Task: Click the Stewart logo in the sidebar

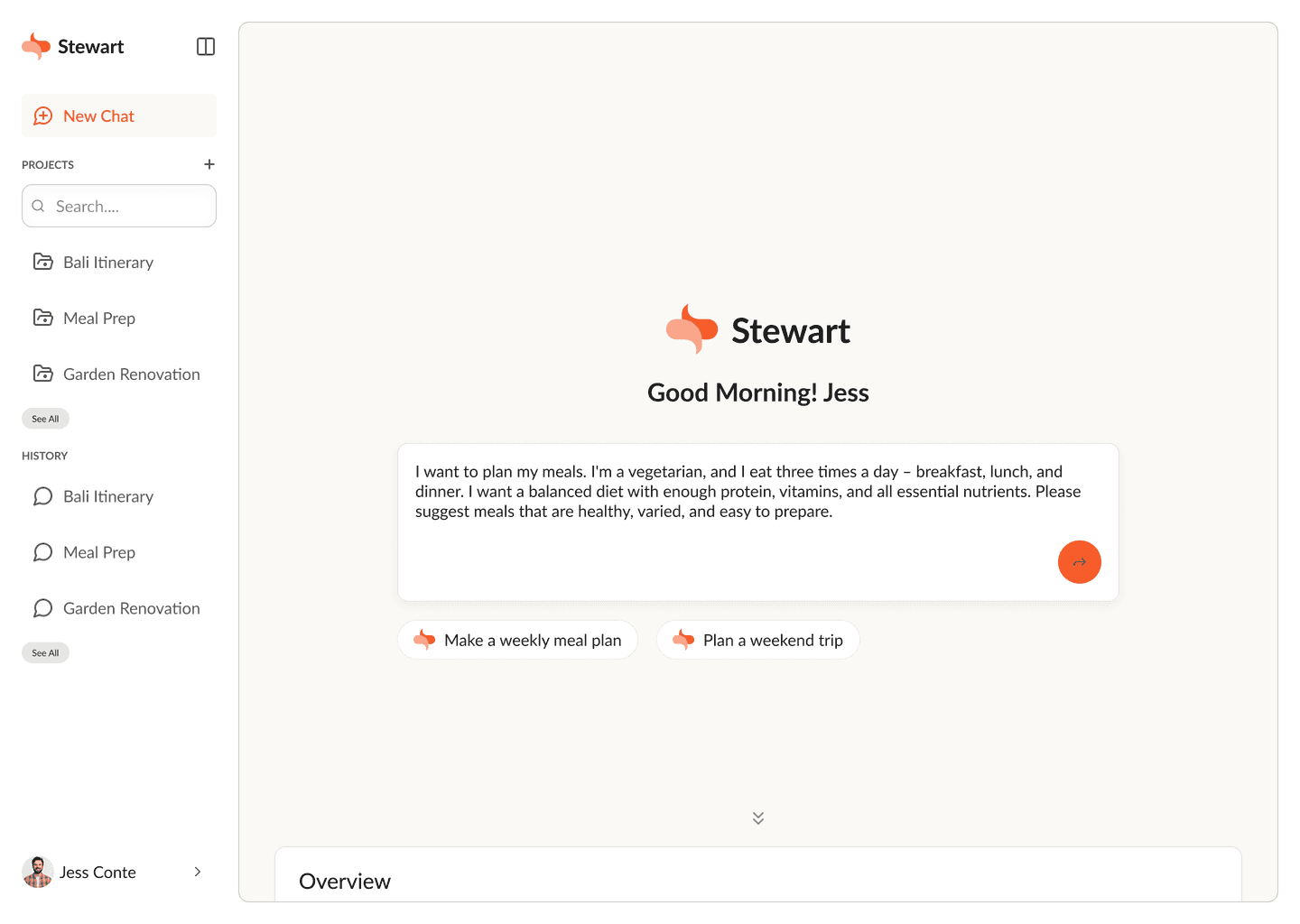Action: [x=73, y=47]
